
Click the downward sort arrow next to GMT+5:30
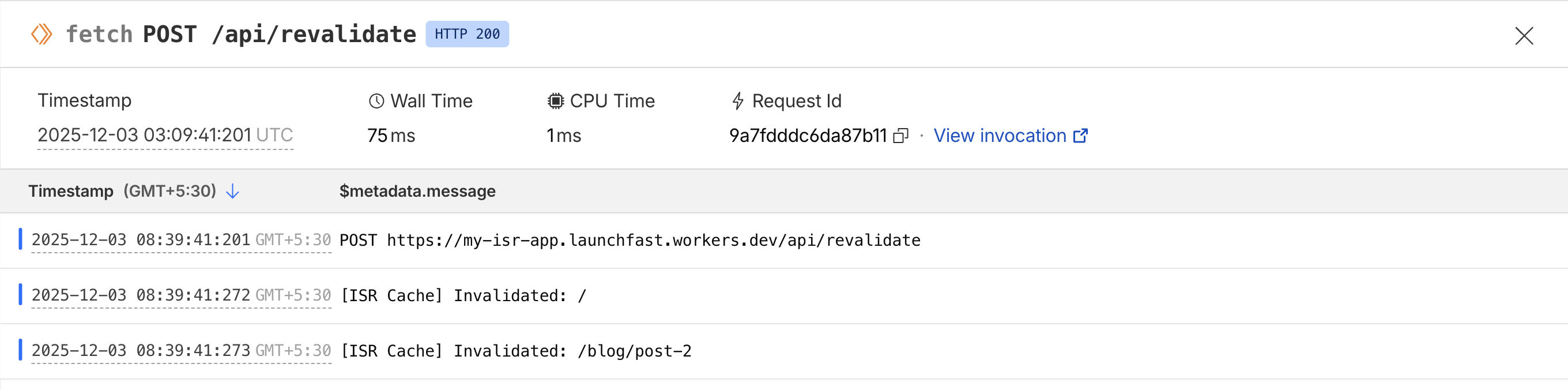(x=232, y=191)
